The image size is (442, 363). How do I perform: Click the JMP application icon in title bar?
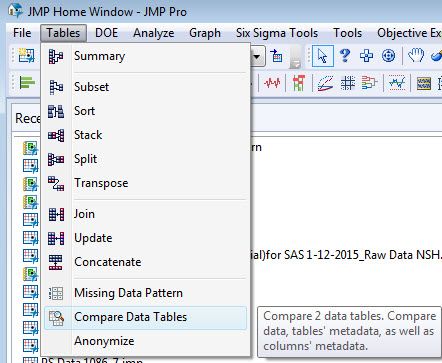coord(16,11)
